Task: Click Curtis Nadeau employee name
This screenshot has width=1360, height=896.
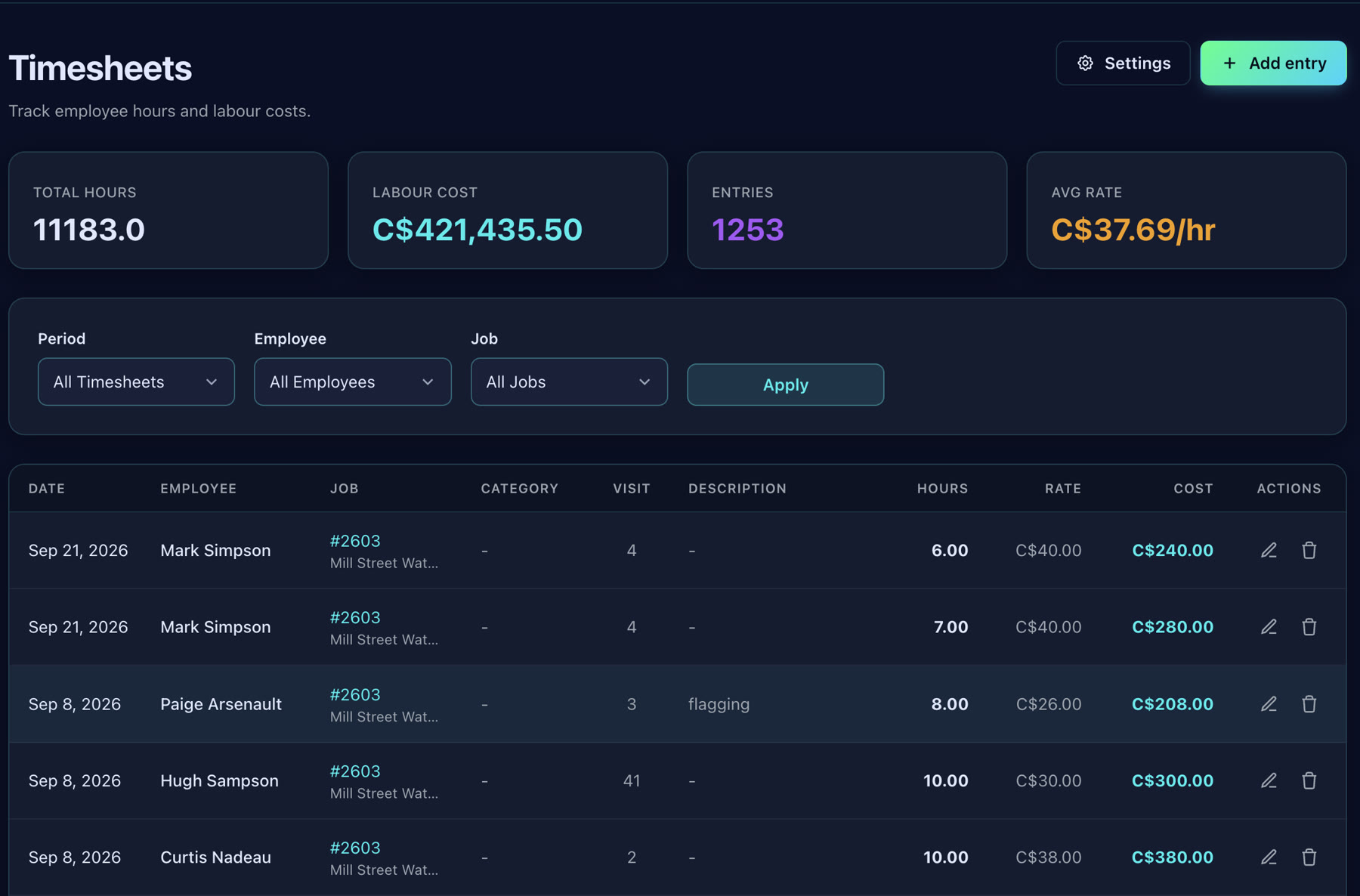Action: [215, 857]
